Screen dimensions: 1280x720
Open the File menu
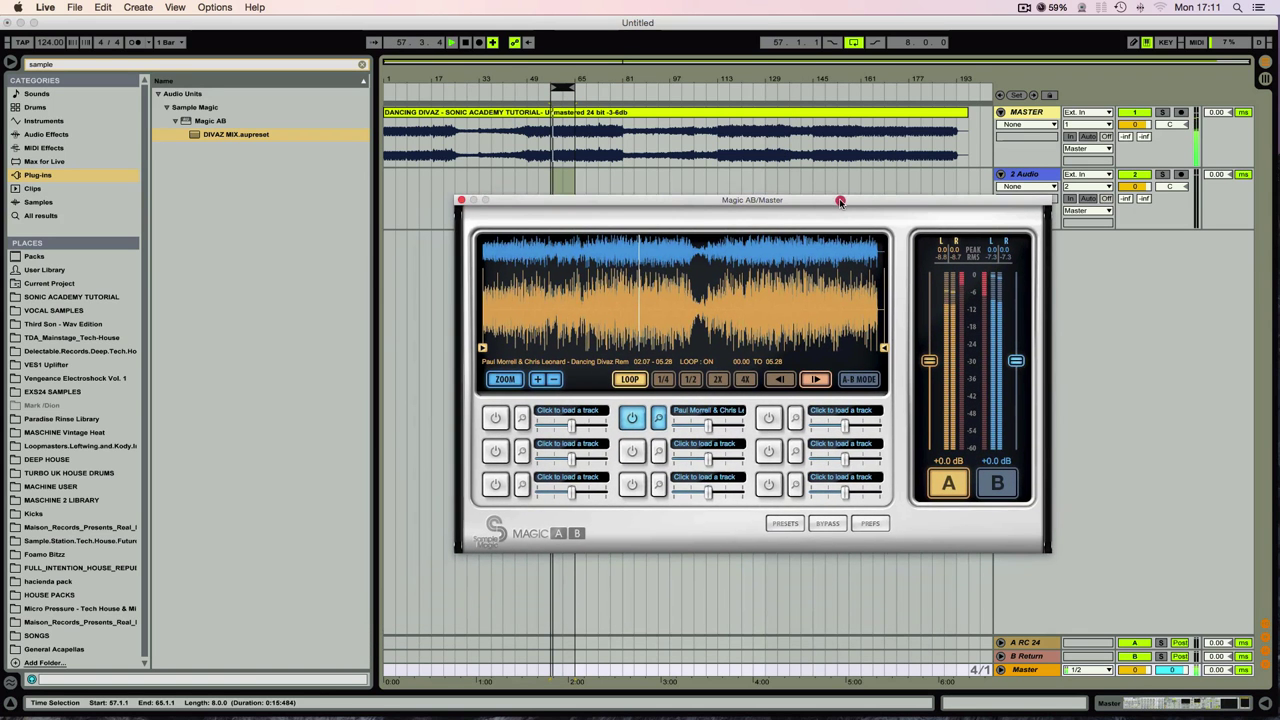[x=75, y=7]
